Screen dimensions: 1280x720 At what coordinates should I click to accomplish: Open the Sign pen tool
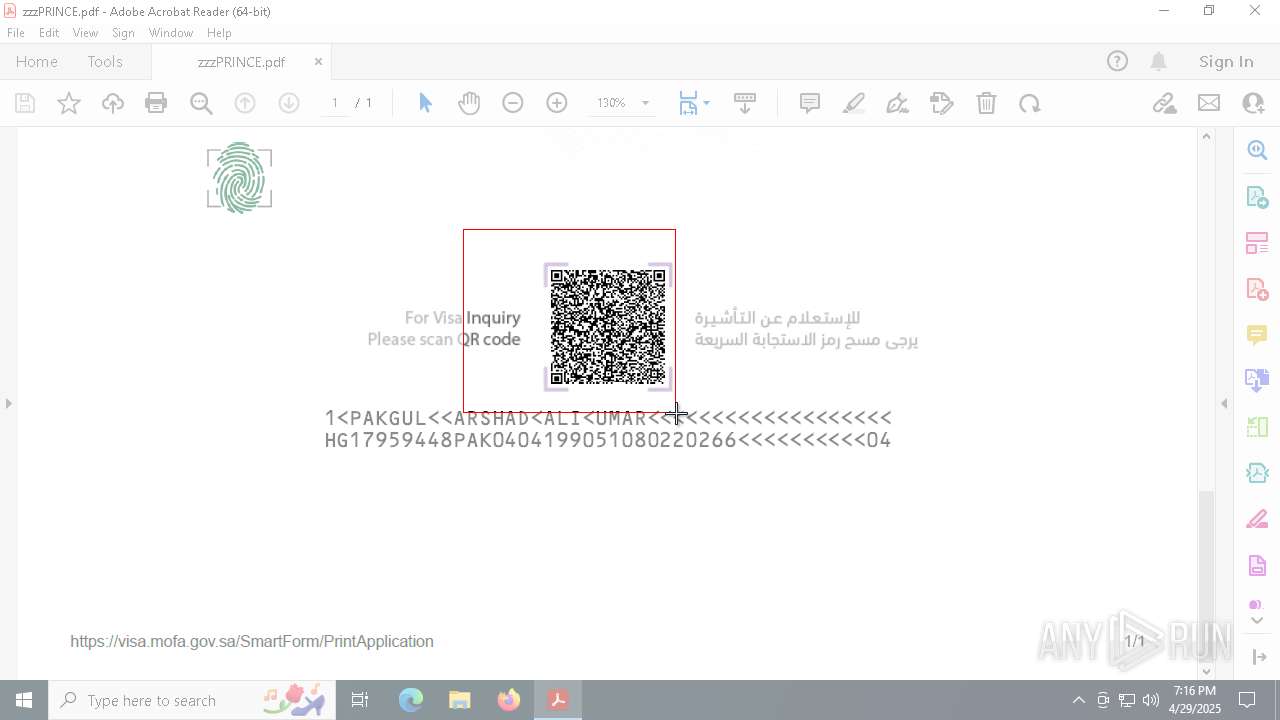[898, 103]
